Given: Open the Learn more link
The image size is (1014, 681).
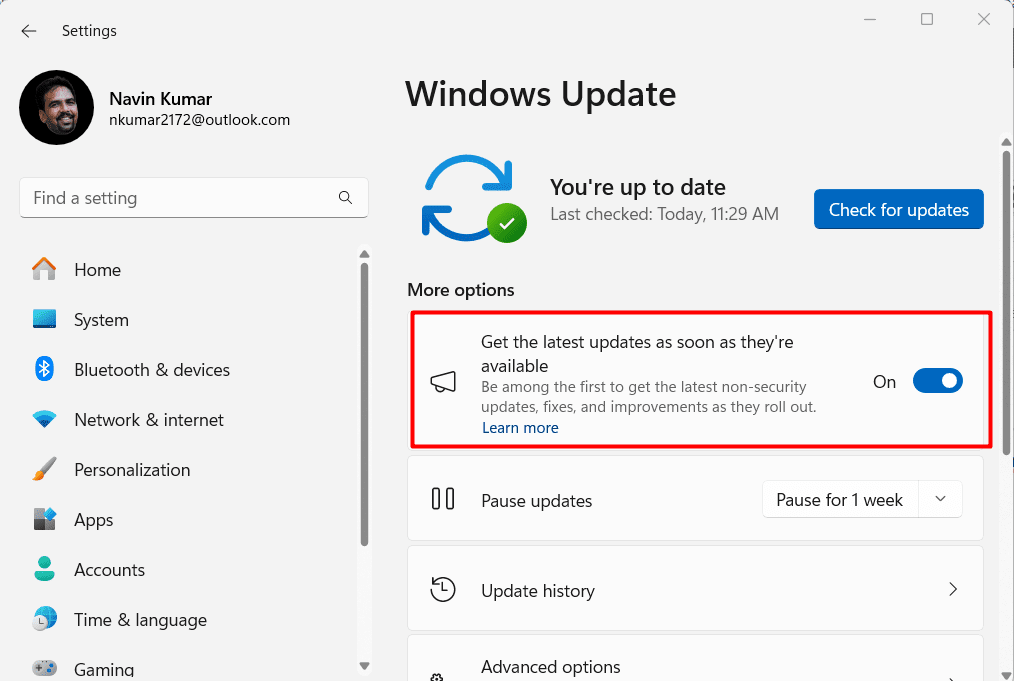Looking at the screenshot, I should pyautogui.click(x=520, y=427).
